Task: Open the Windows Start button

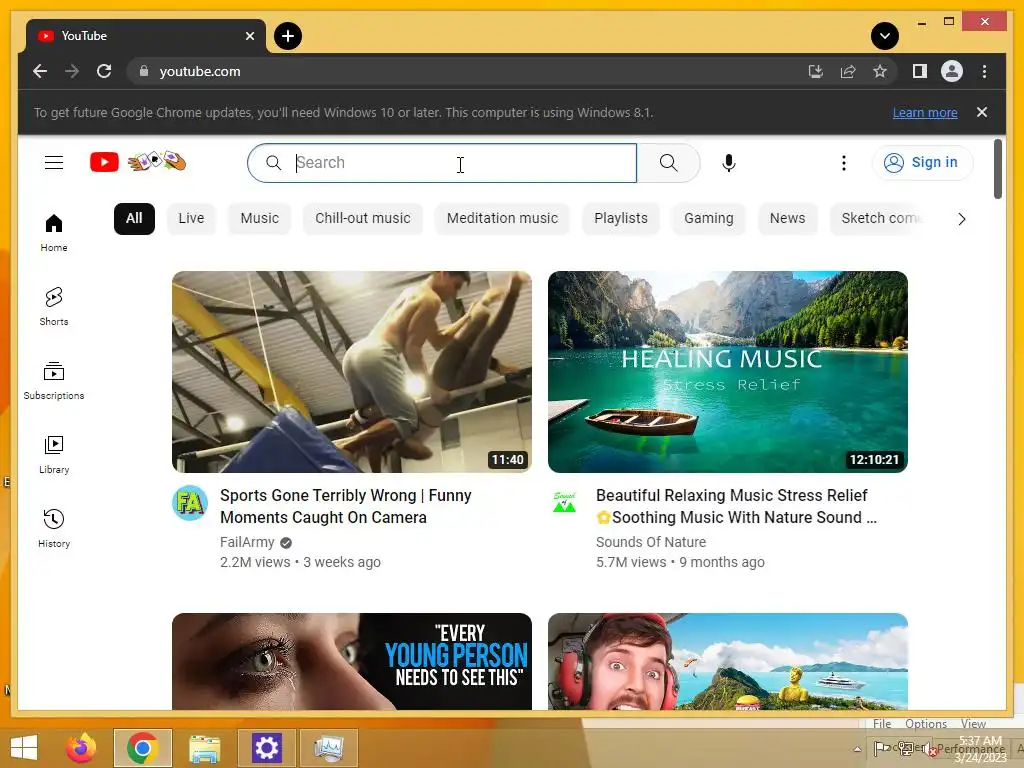Action: (x=24, y=748)
